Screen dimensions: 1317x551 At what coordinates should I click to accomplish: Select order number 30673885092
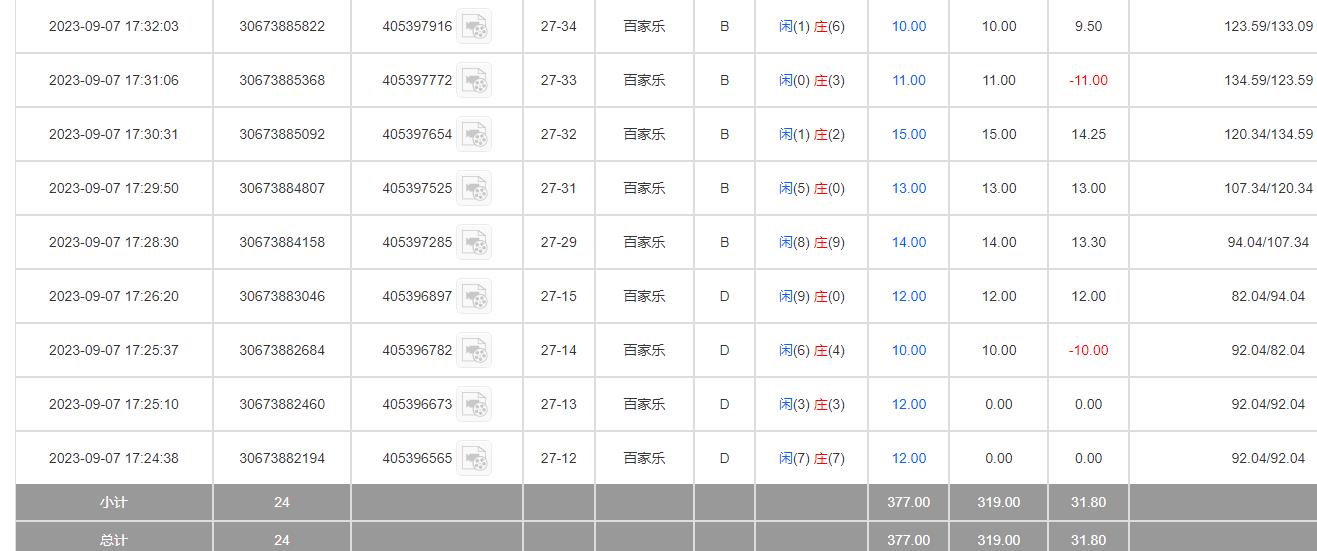click(282, 134)
